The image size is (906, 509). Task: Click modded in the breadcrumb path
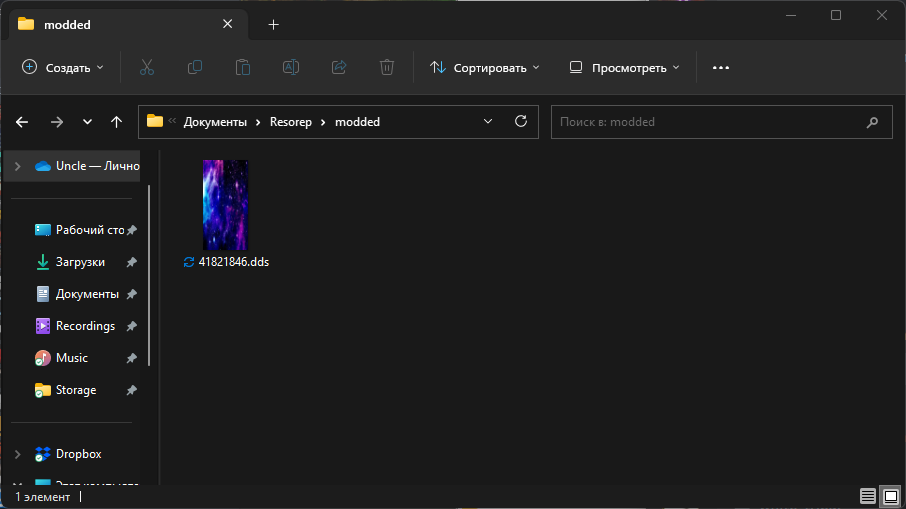point(358,122)
